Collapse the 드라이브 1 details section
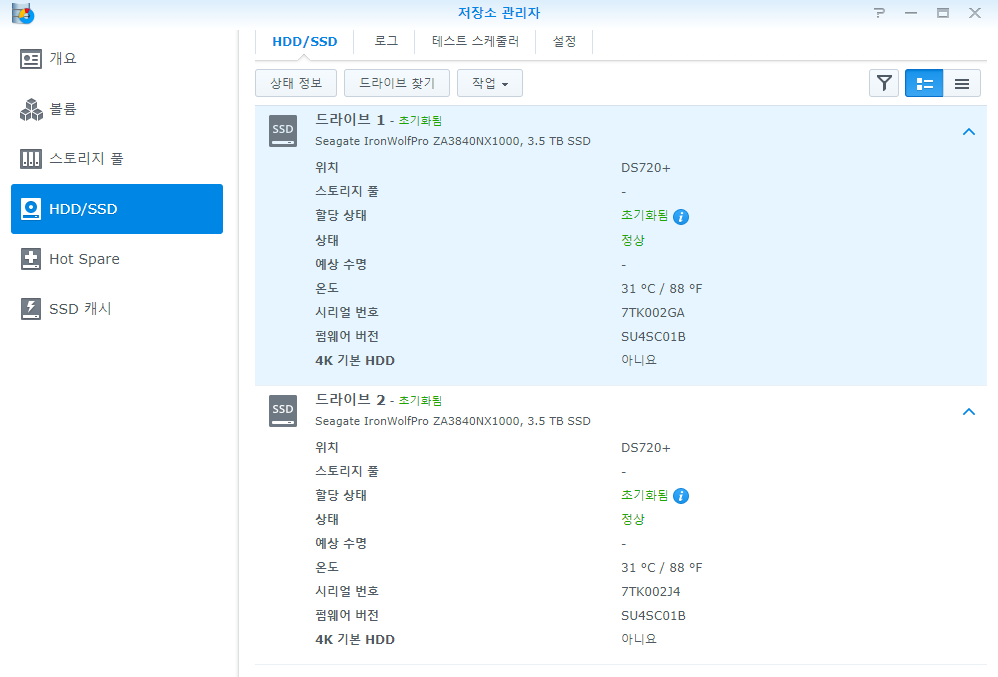This screenshot has width=998, height=677. (968, 131)
